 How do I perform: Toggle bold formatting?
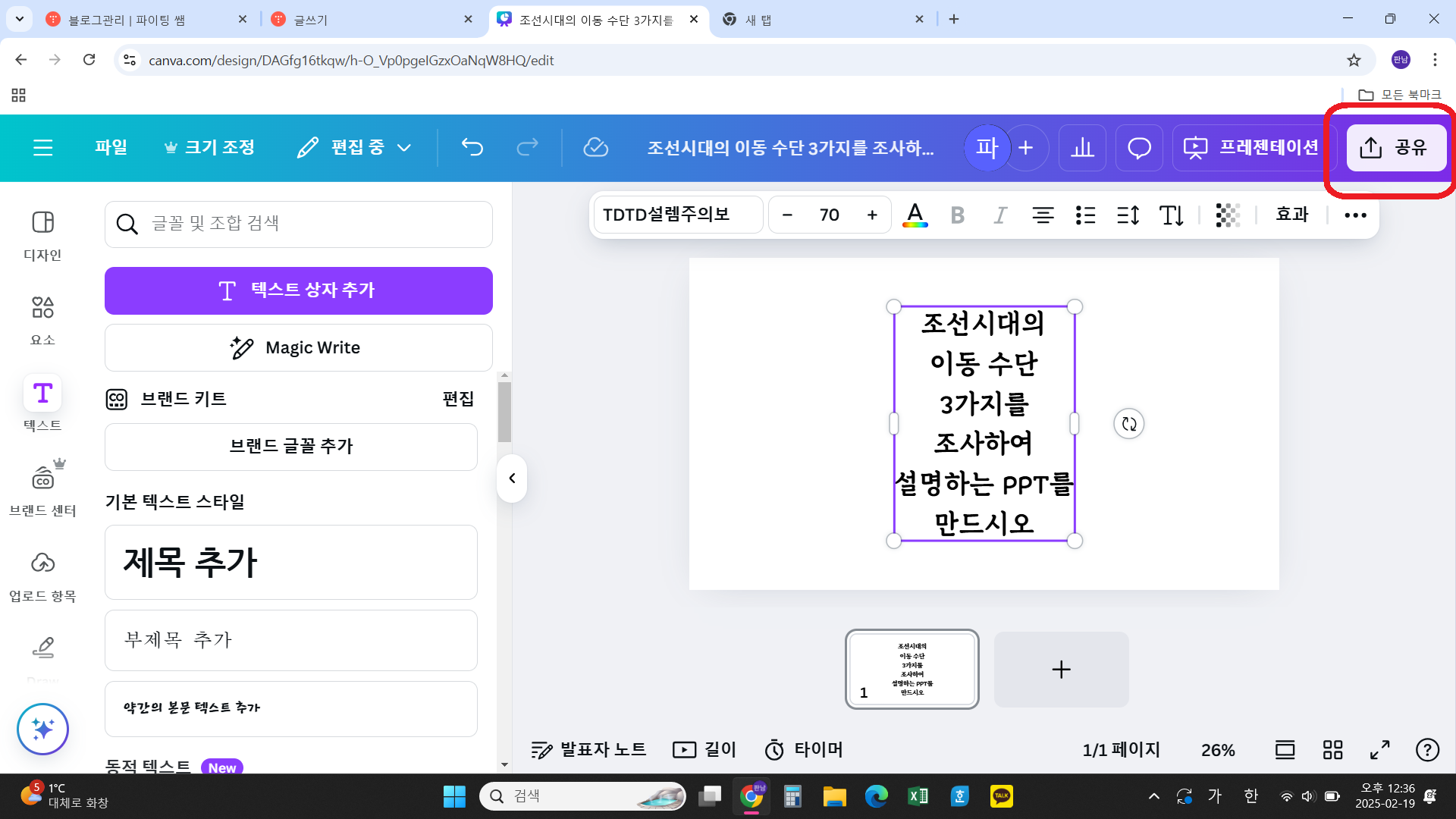(x=957, y=215)
